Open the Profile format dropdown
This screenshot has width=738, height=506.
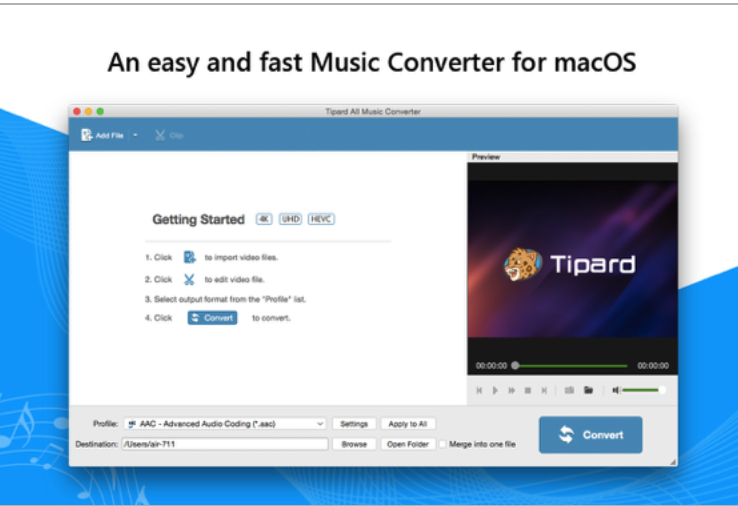click(x=225, y=424)
